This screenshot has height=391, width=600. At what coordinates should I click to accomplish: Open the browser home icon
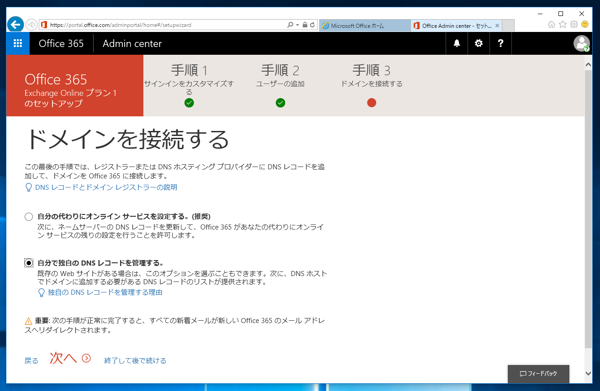(x=551, y=25)
